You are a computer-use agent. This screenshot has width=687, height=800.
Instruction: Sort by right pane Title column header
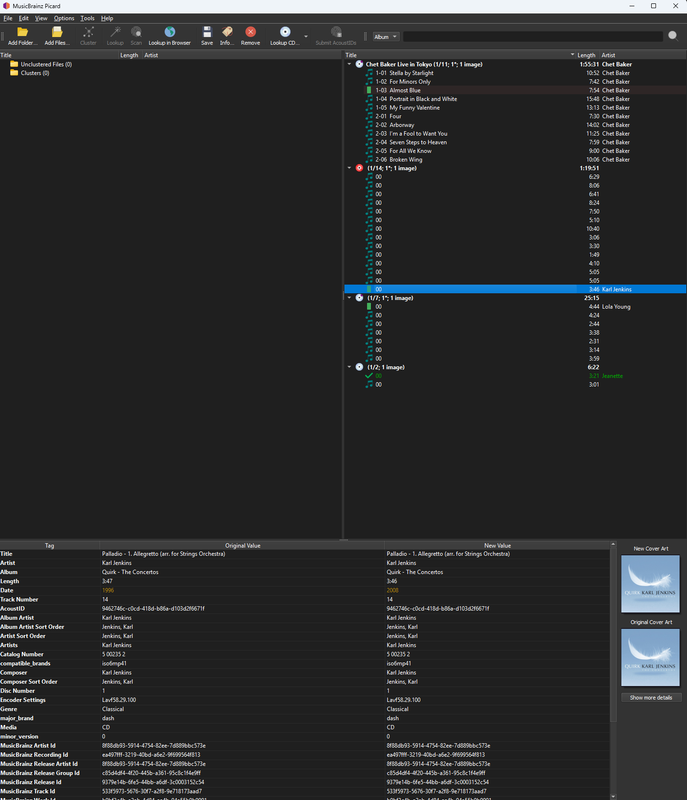tap(460, 55)
